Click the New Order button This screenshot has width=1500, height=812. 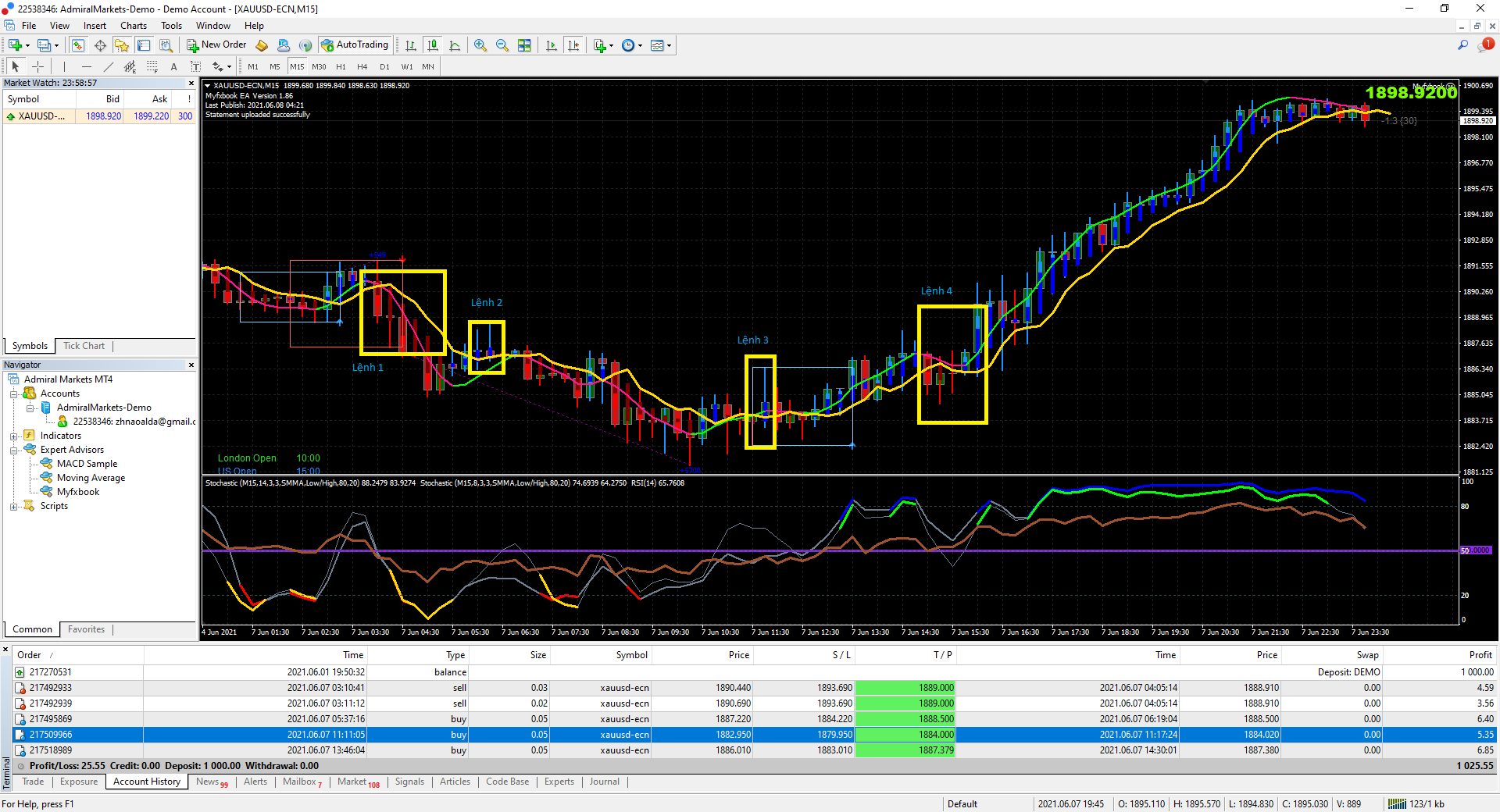point(216,45)
